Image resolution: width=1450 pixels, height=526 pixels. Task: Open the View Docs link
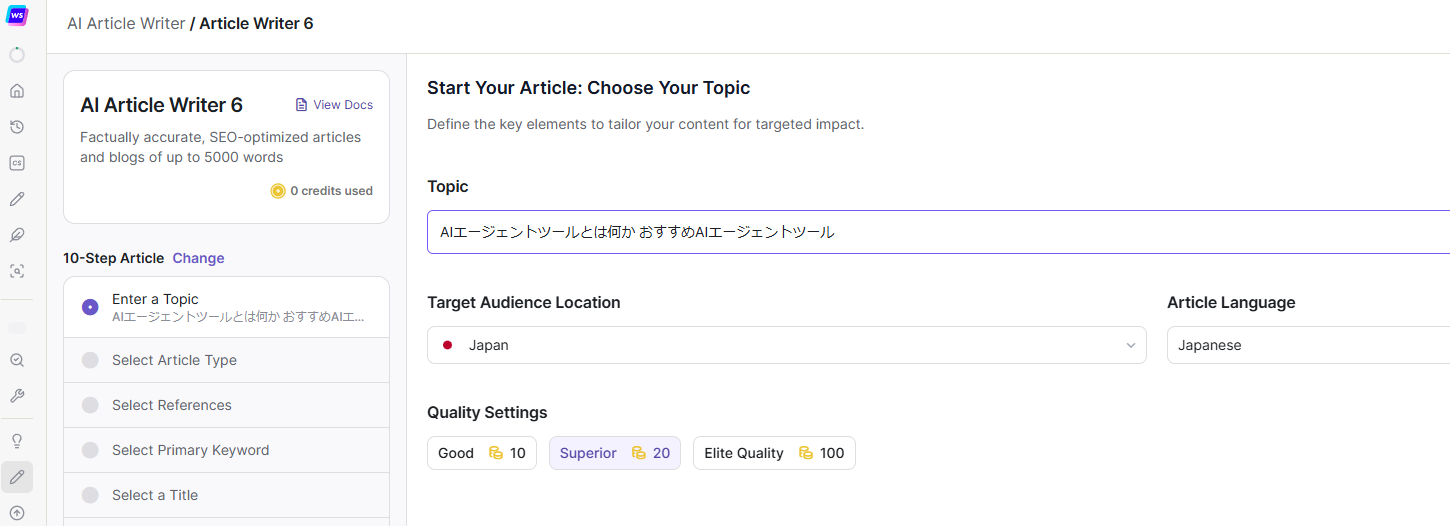click(x=334, y=105)
